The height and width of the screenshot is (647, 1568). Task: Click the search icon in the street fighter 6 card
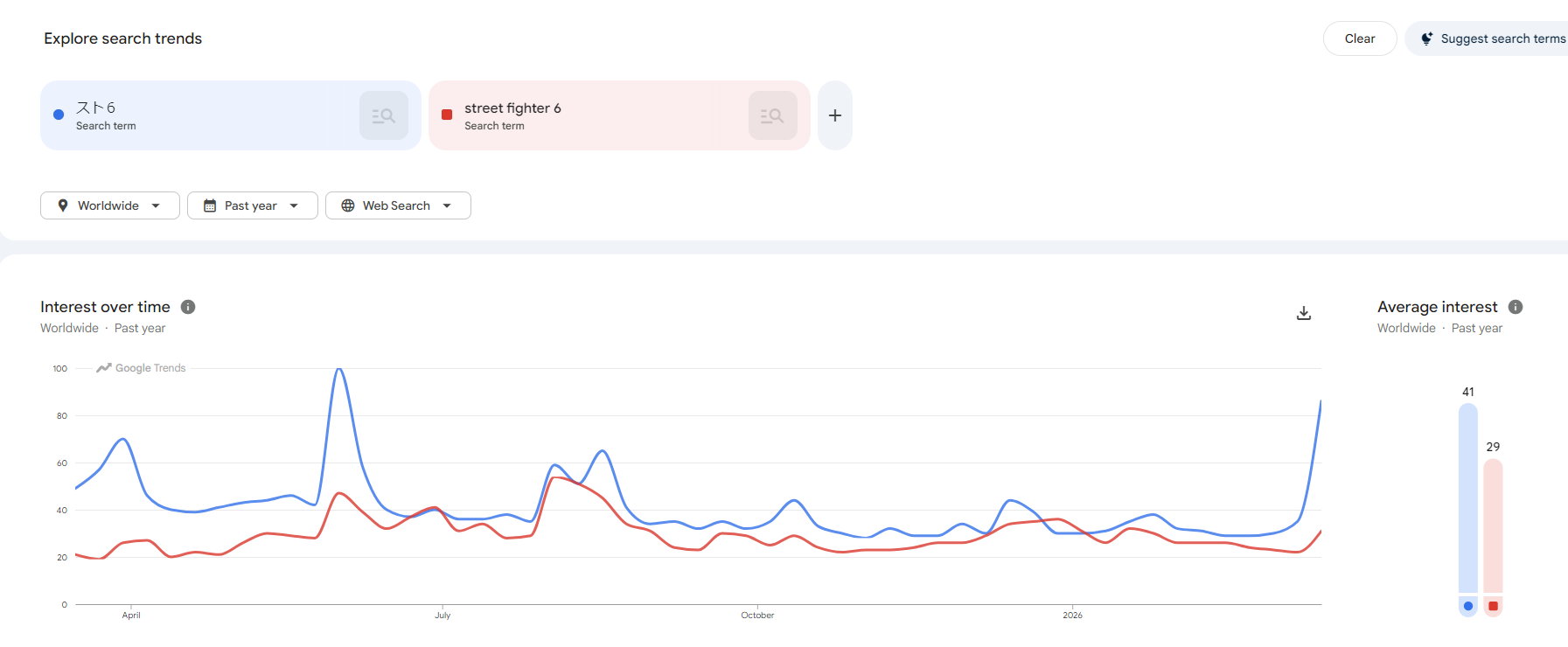pyautogui.click(x=772, y=115)
